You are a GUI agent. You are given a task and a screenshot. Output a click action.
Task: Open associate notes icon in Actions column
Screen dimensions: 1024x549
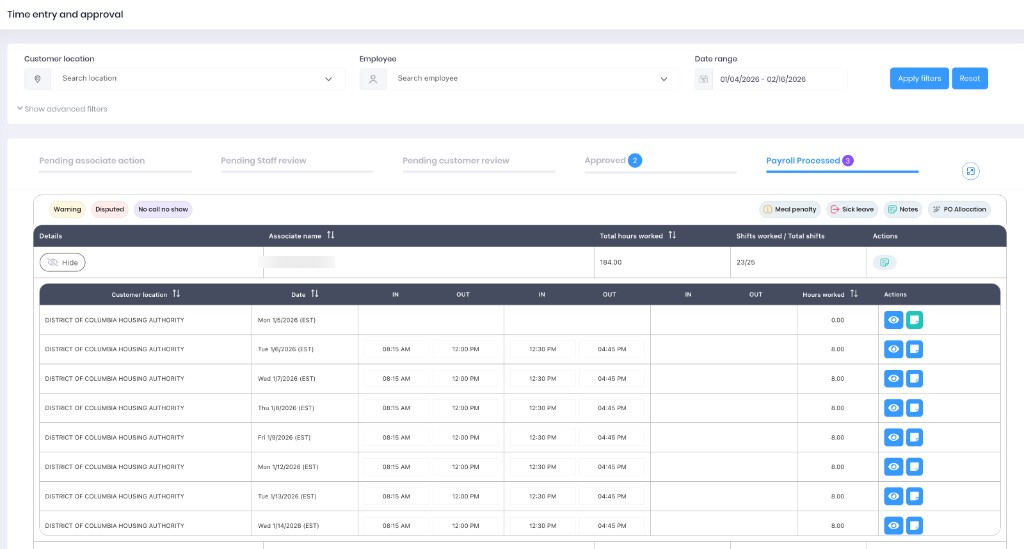(884, 262)
